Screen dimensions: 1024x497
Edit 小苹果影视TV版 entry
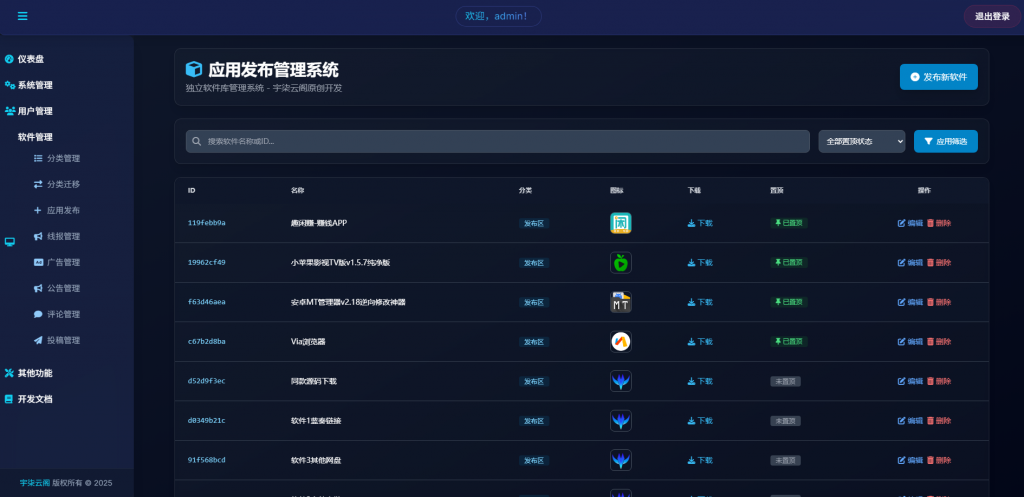click(910, 263)
